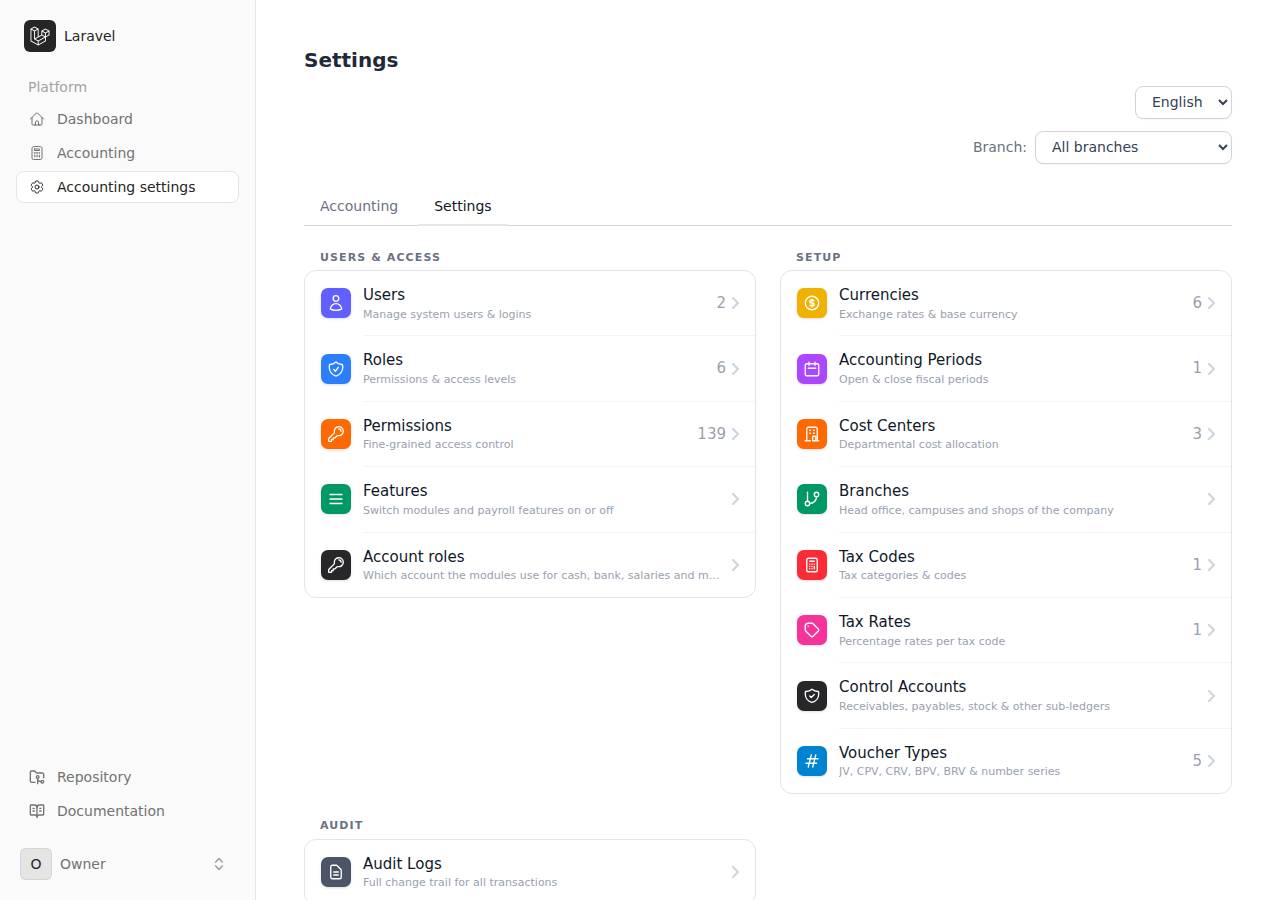
Task: Switch to the Accounting tab
Action: 359,206
